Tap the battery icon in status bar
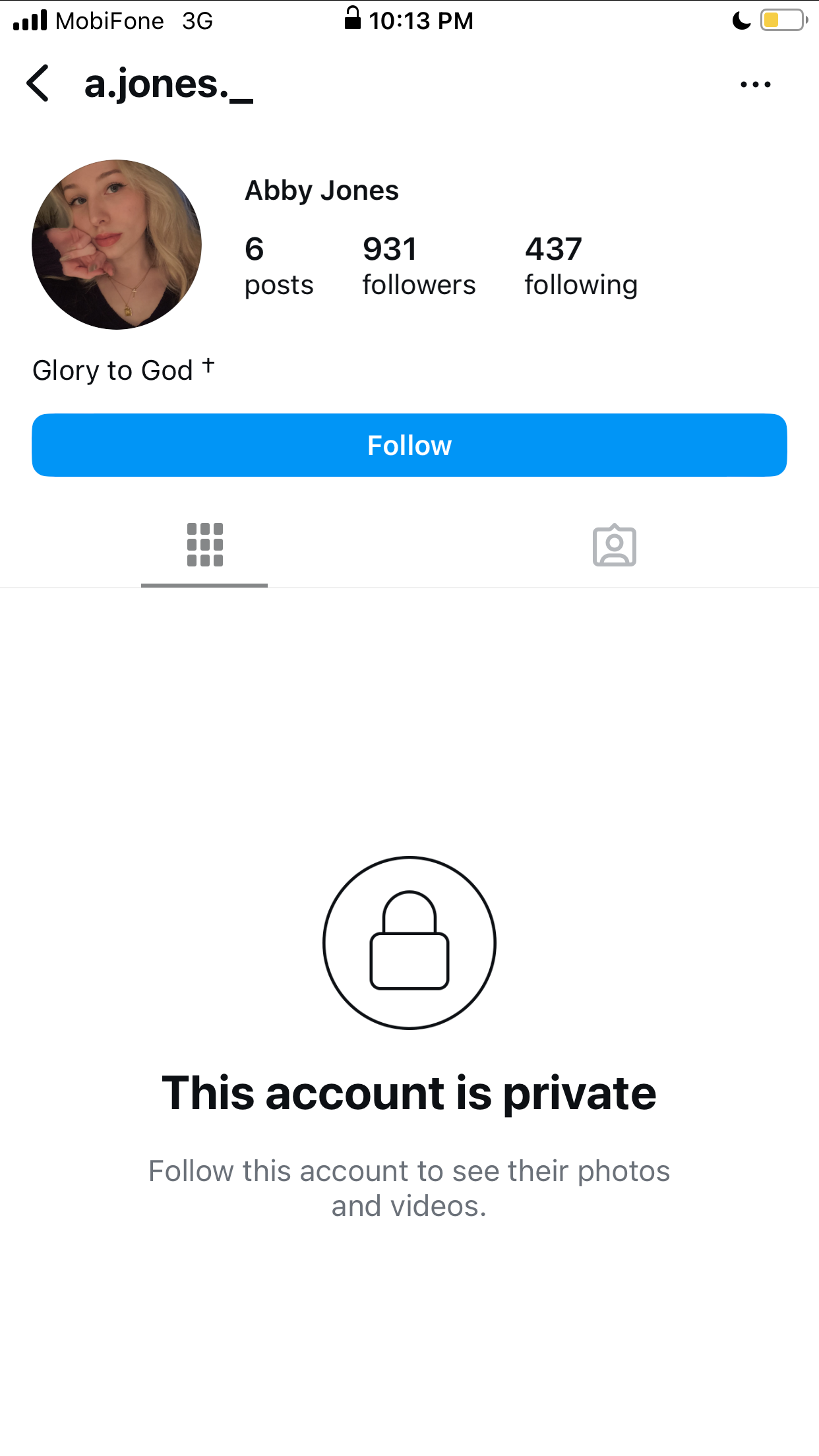The width and height of the screenshot is (819, 1456). click(x=784, y=20)
